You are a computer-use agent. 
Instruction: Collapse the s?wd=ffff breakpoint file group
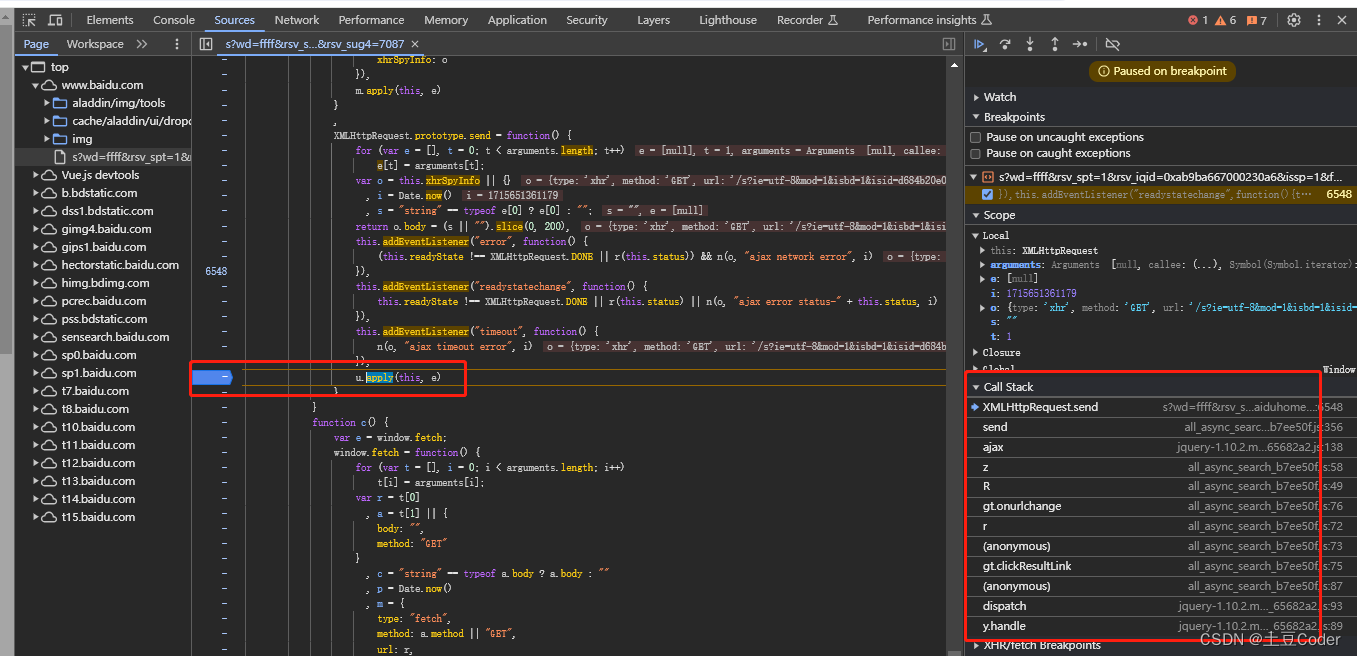click(x=974, y=177)
